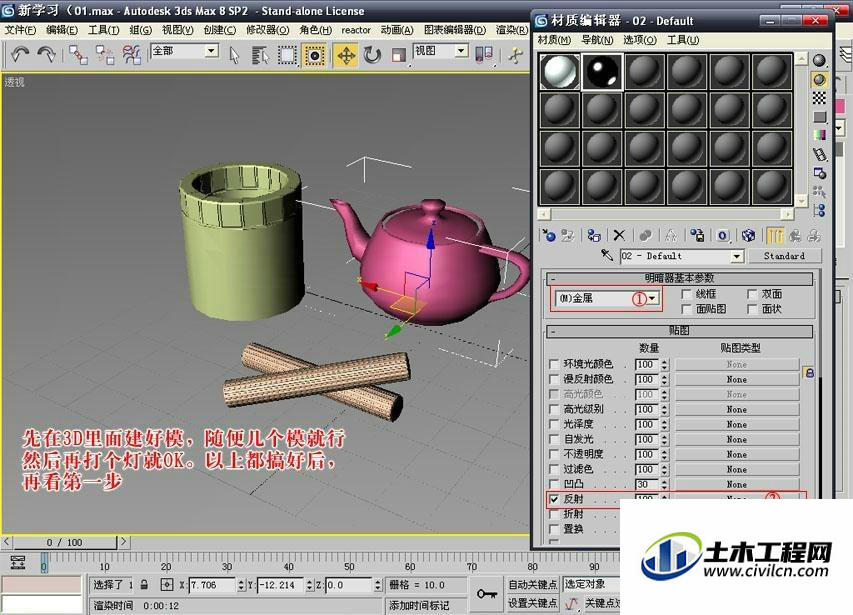Enable the 线框 (Wire) checkbox
Image resolution: width=853 pixels, height=615 pixels.
click(687, 294)
